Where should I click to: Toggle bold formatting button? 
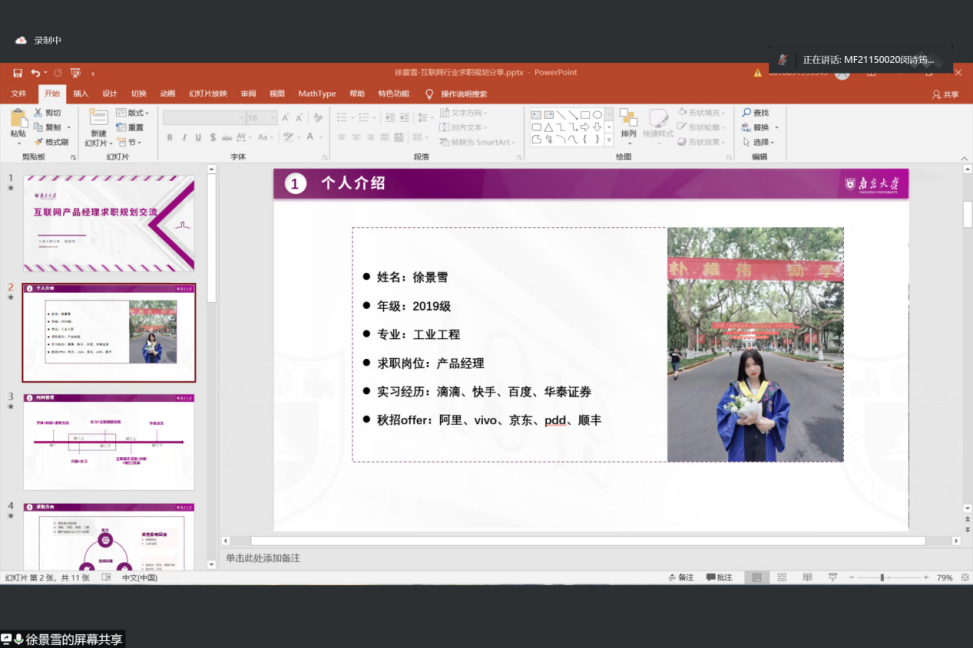[x=170, y=137]
